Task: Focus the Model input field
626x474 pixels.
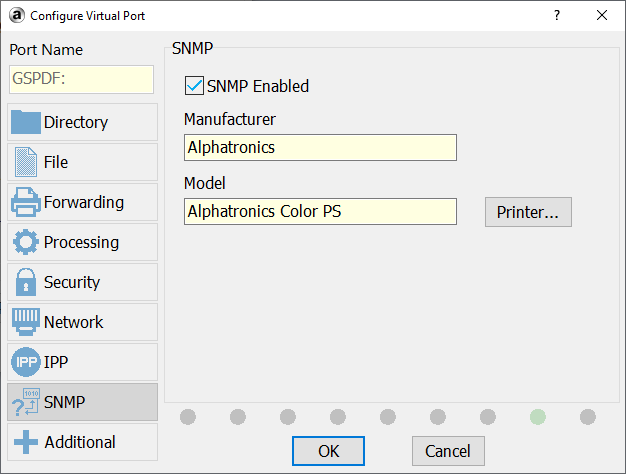Action: coord(320,212)
